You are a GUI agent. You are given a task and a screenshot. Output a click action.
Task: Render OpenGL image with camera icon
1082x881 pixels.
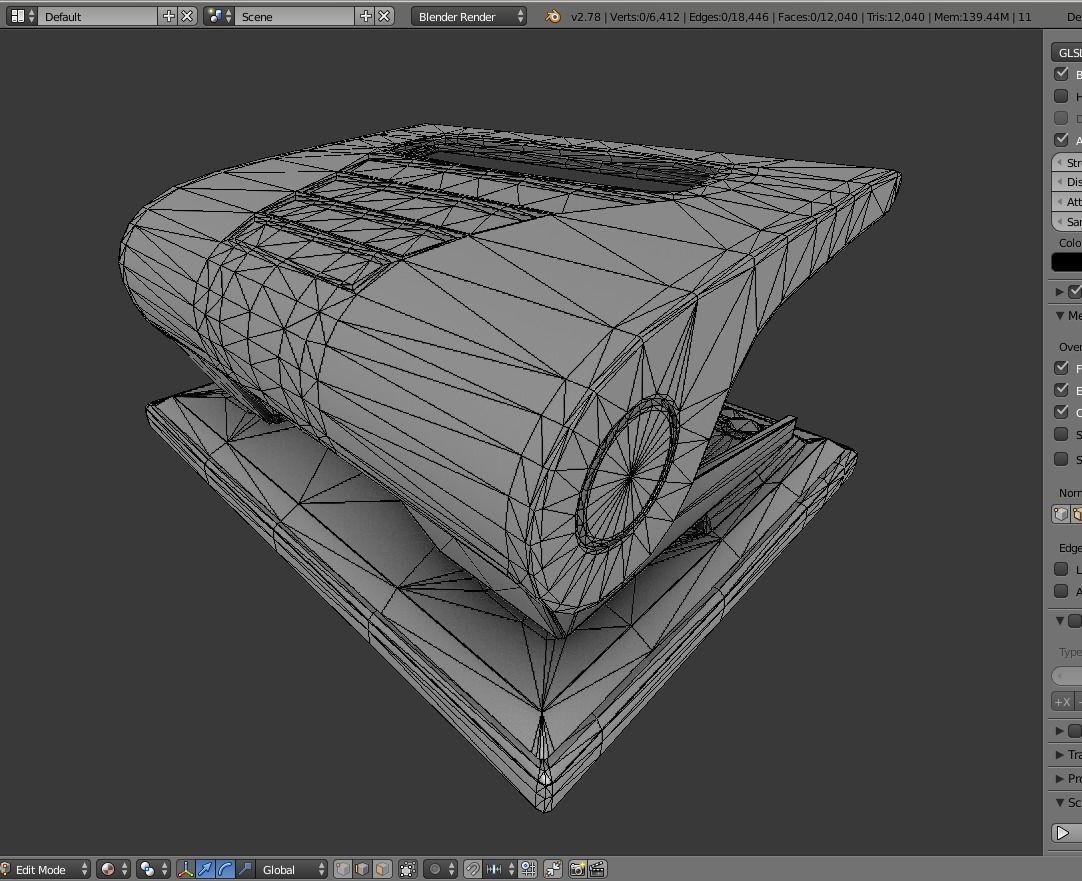[x=578, y=869]
